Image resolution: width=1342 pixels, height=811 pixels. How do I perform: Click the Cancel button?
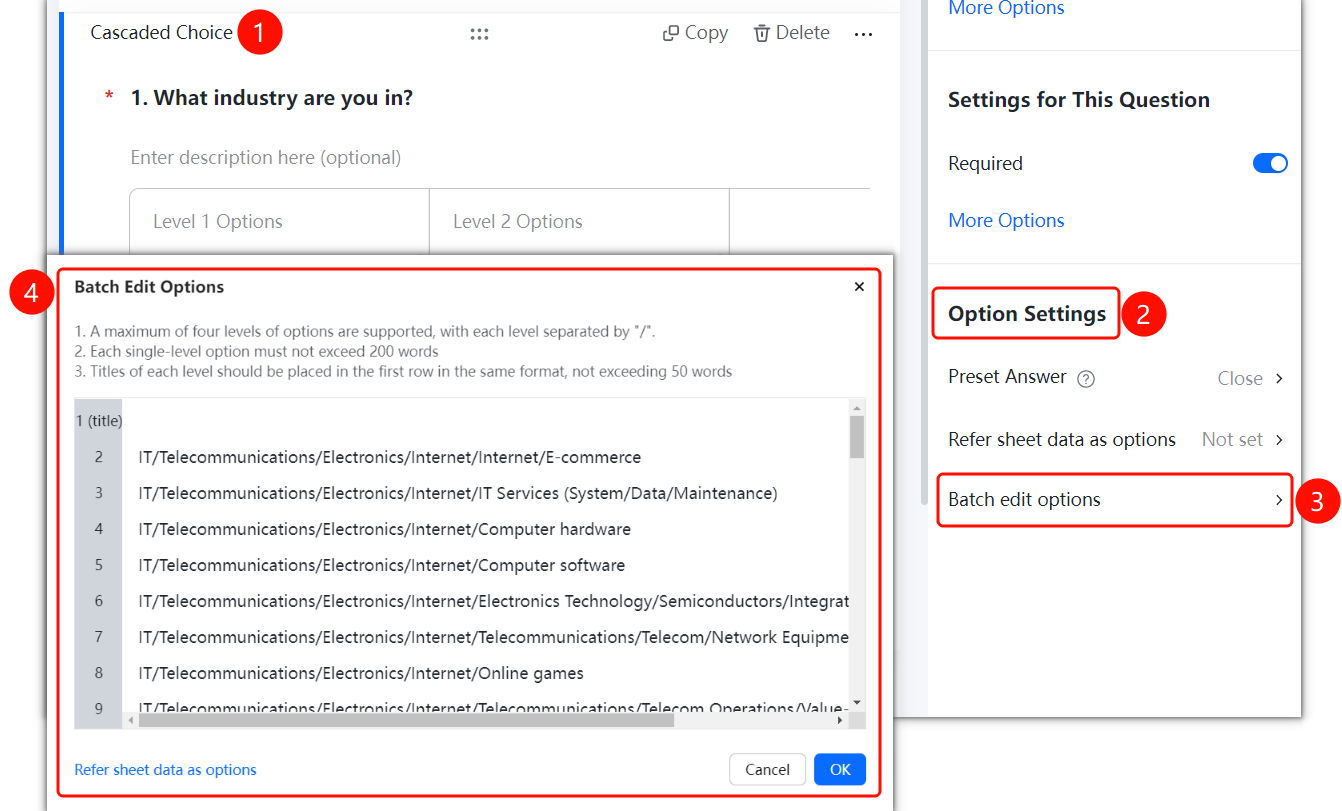(768, 769)
